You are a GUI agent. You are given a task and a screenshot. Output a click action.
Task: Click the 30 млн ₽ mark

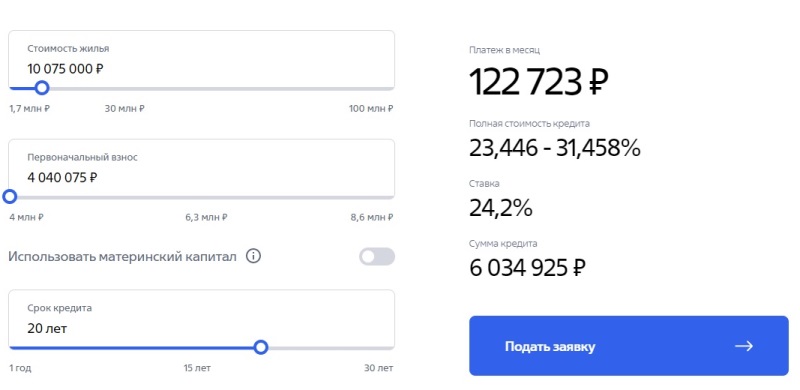click(124, 109)
